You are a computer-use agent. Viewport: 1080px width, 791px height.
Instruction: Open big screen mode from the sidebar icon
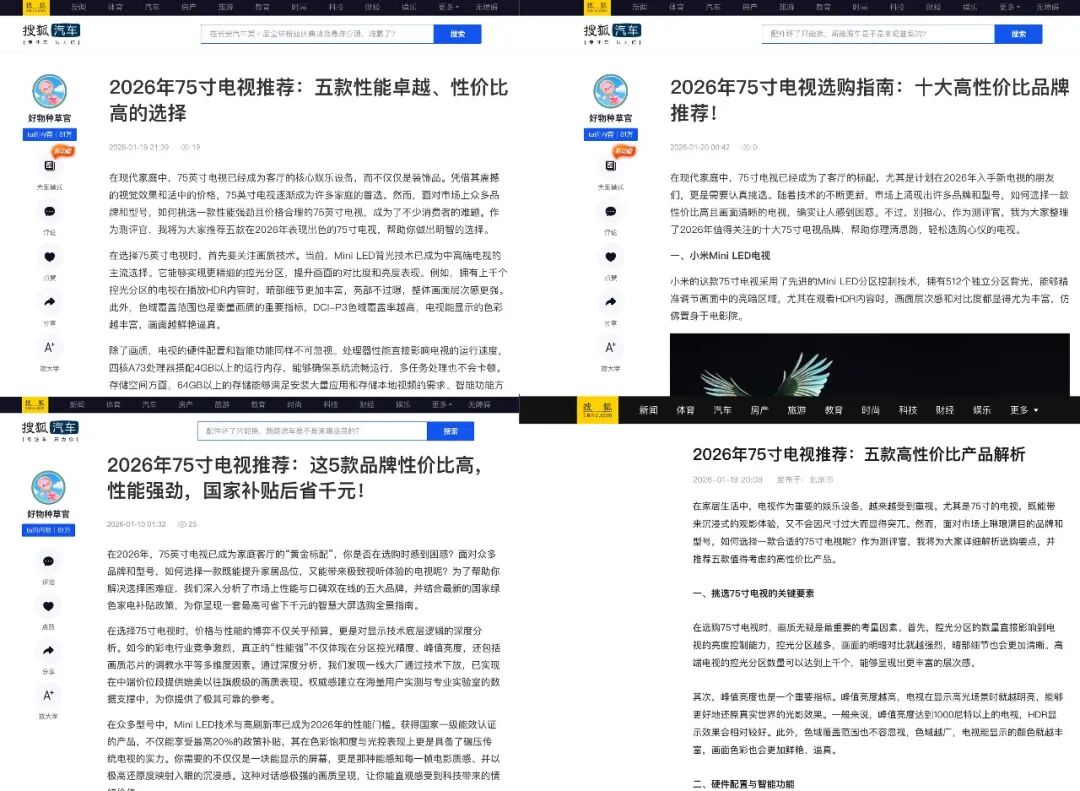click(x=49, y=167)
